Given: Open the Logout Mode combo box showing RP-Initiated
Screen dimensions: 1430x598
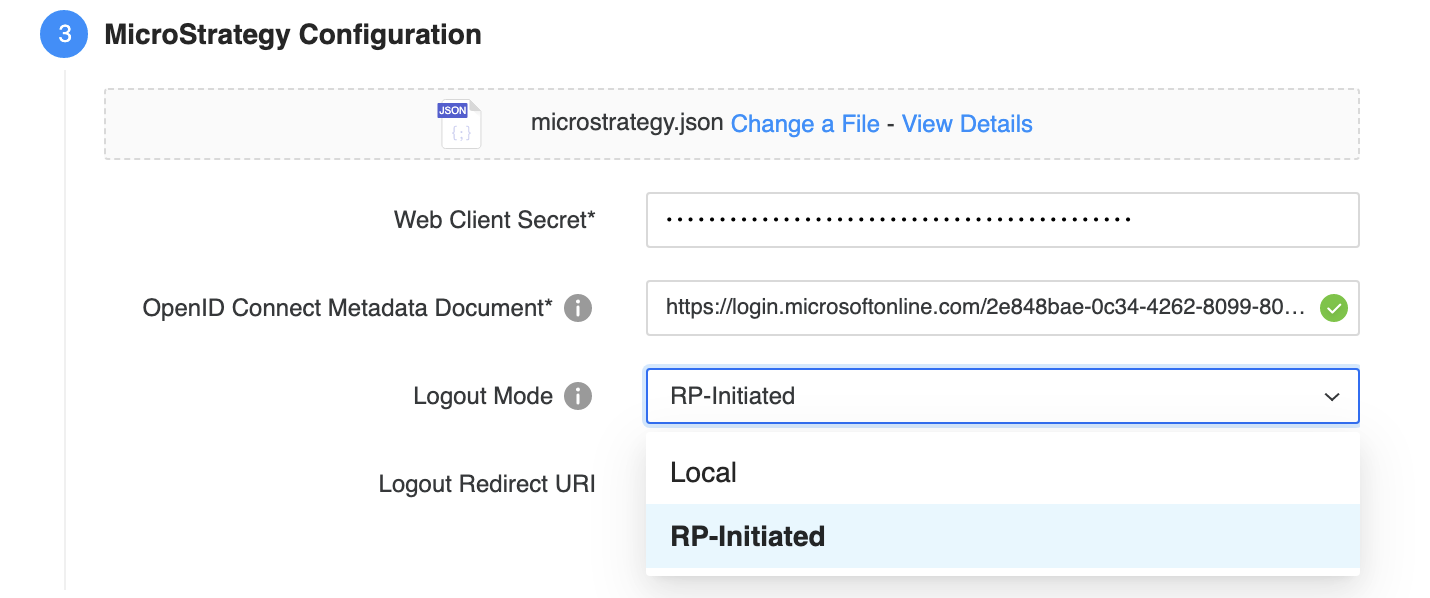Looking at the screenshot, I should coord(980,397).
